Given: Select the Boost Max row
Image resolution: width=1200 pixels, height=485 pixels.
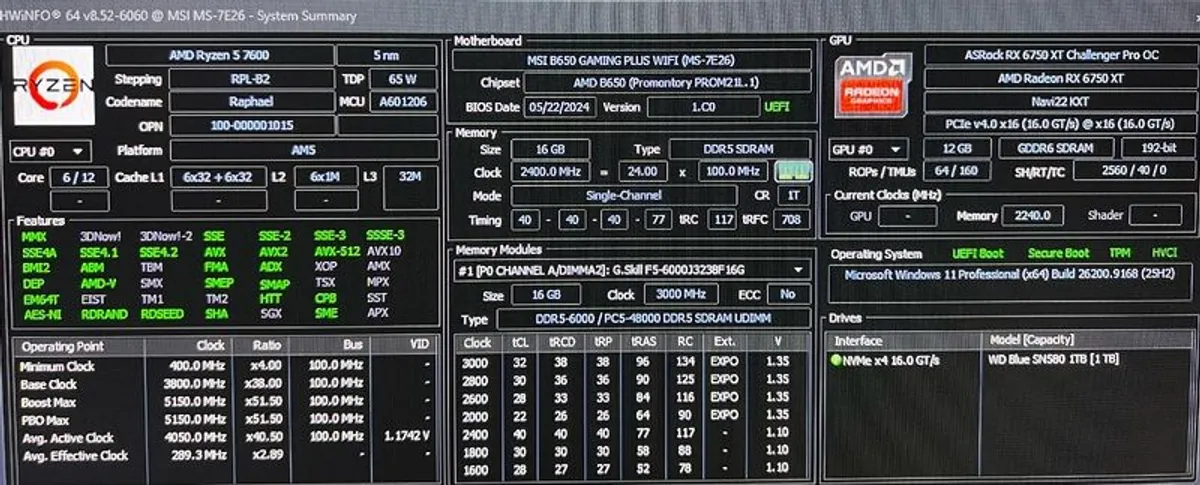Looking at the screenshot, I should 226,402.
